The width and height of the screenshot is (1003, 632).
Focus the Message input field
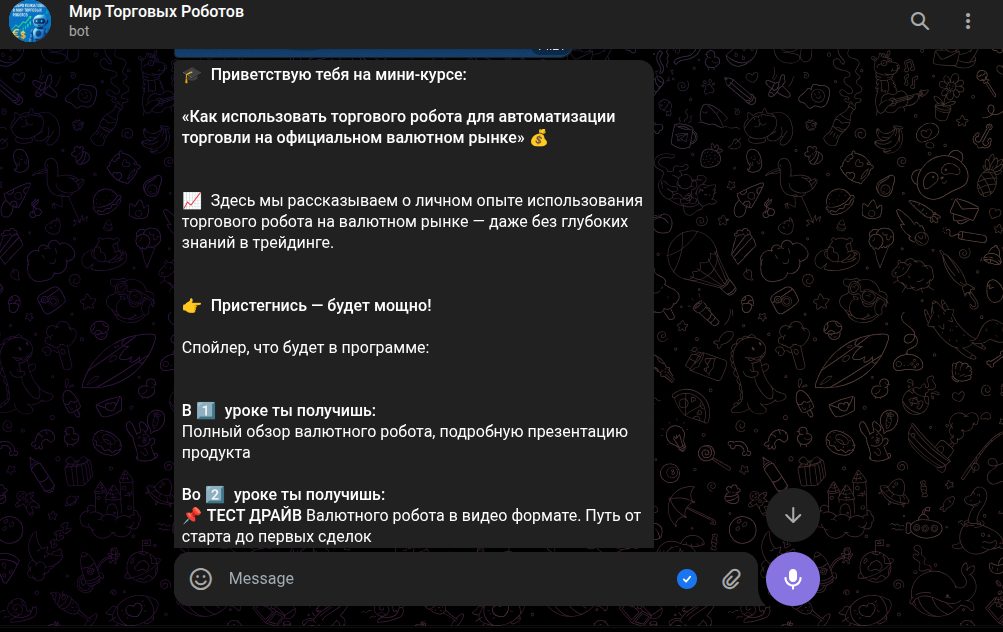448,579
